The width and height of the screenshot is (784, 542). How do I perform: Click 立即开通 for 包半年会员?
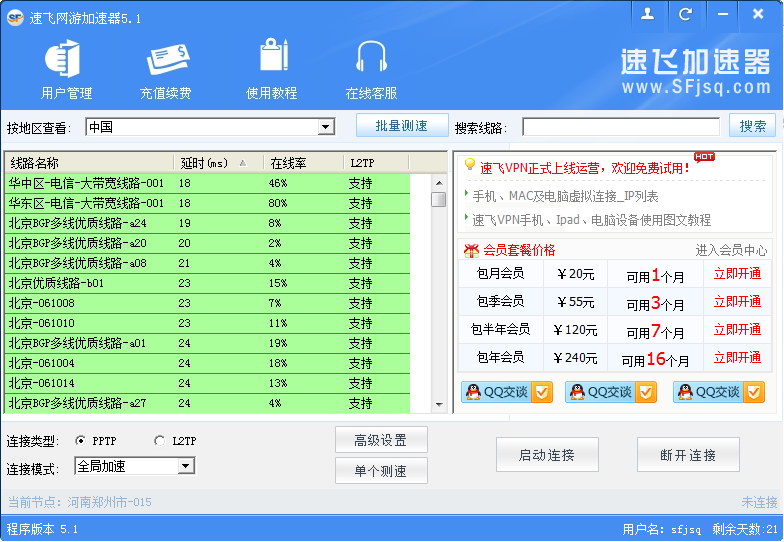point(737,330)
